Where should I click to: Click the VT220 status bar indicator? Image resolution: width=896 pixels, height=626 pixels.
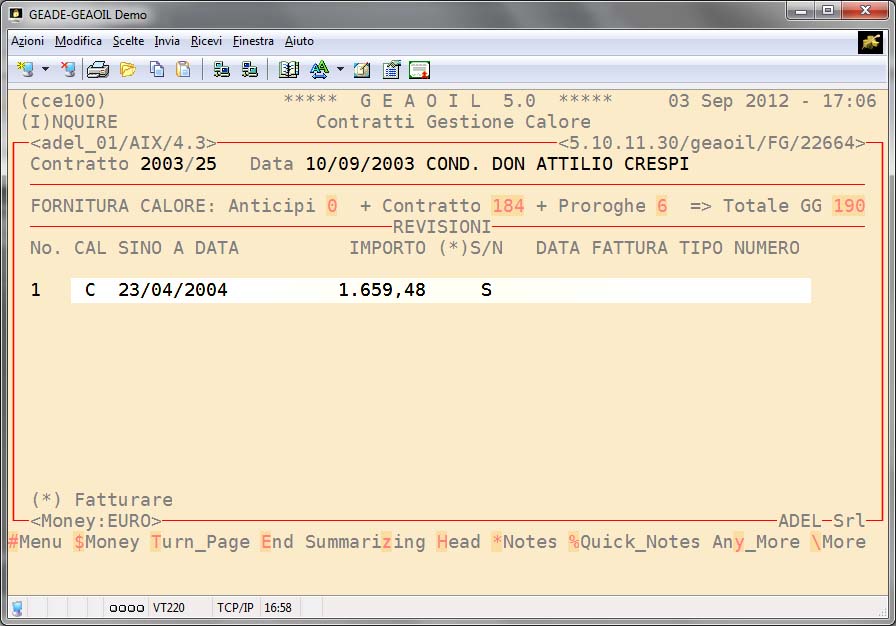click(169, 608)
